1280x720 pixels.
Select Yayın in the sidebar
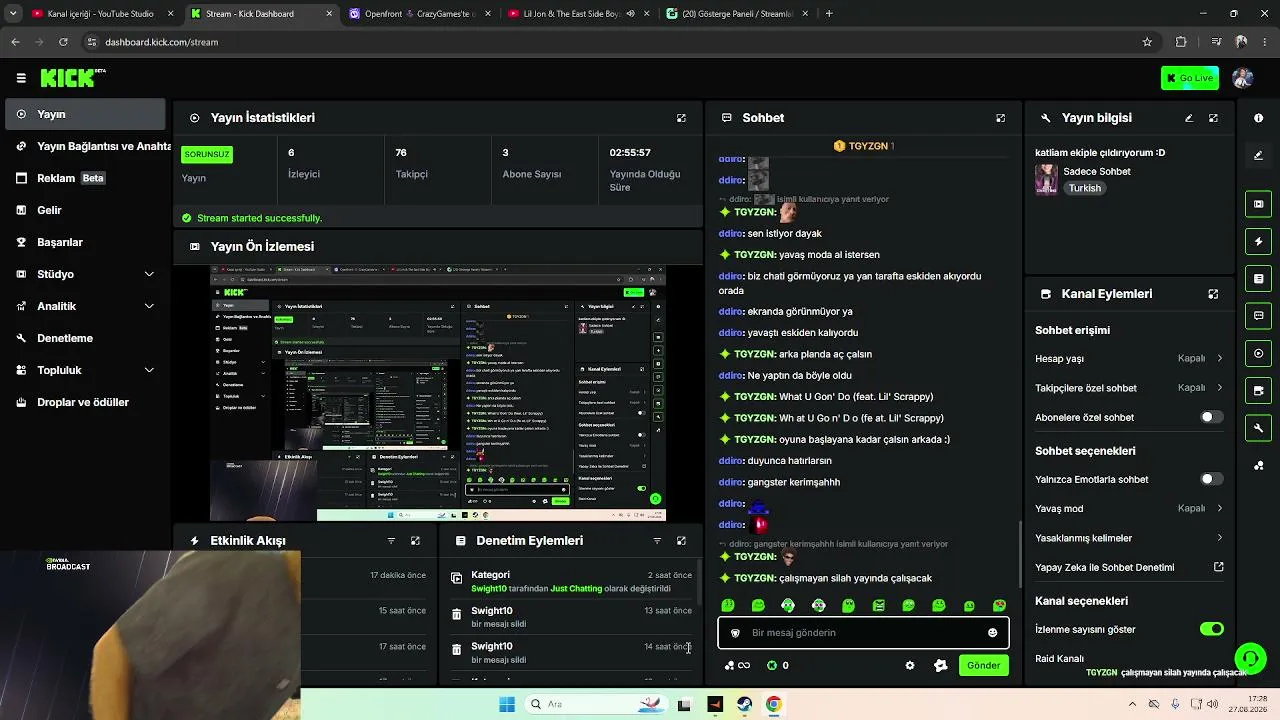[85, 114]
